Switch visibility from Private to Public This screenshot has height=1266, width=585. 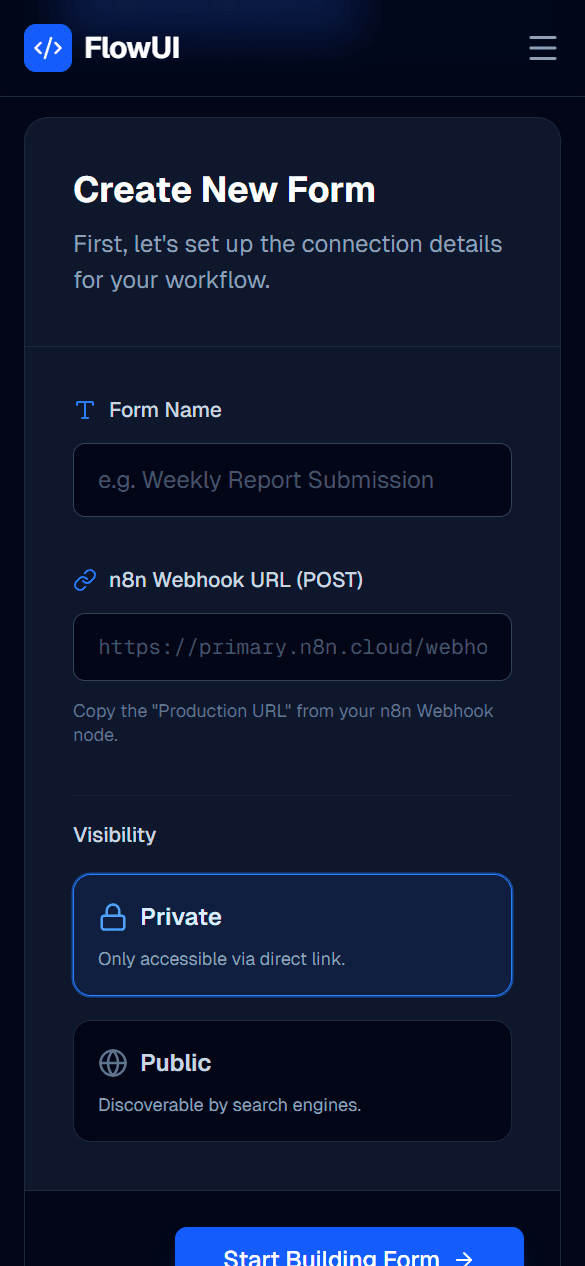coord(292,1081)
